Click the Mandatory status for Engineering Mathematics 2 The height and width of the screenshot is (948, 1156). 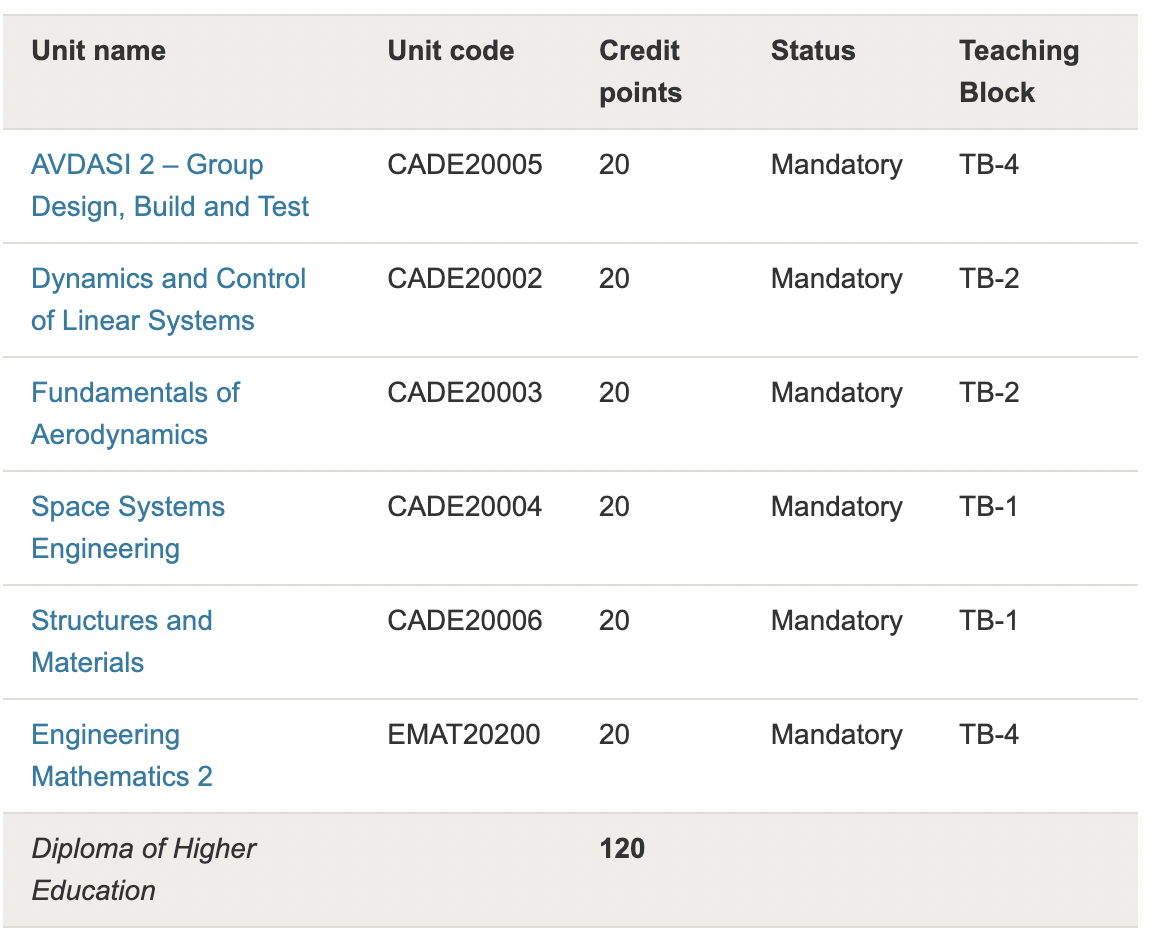tap(836, 735)
